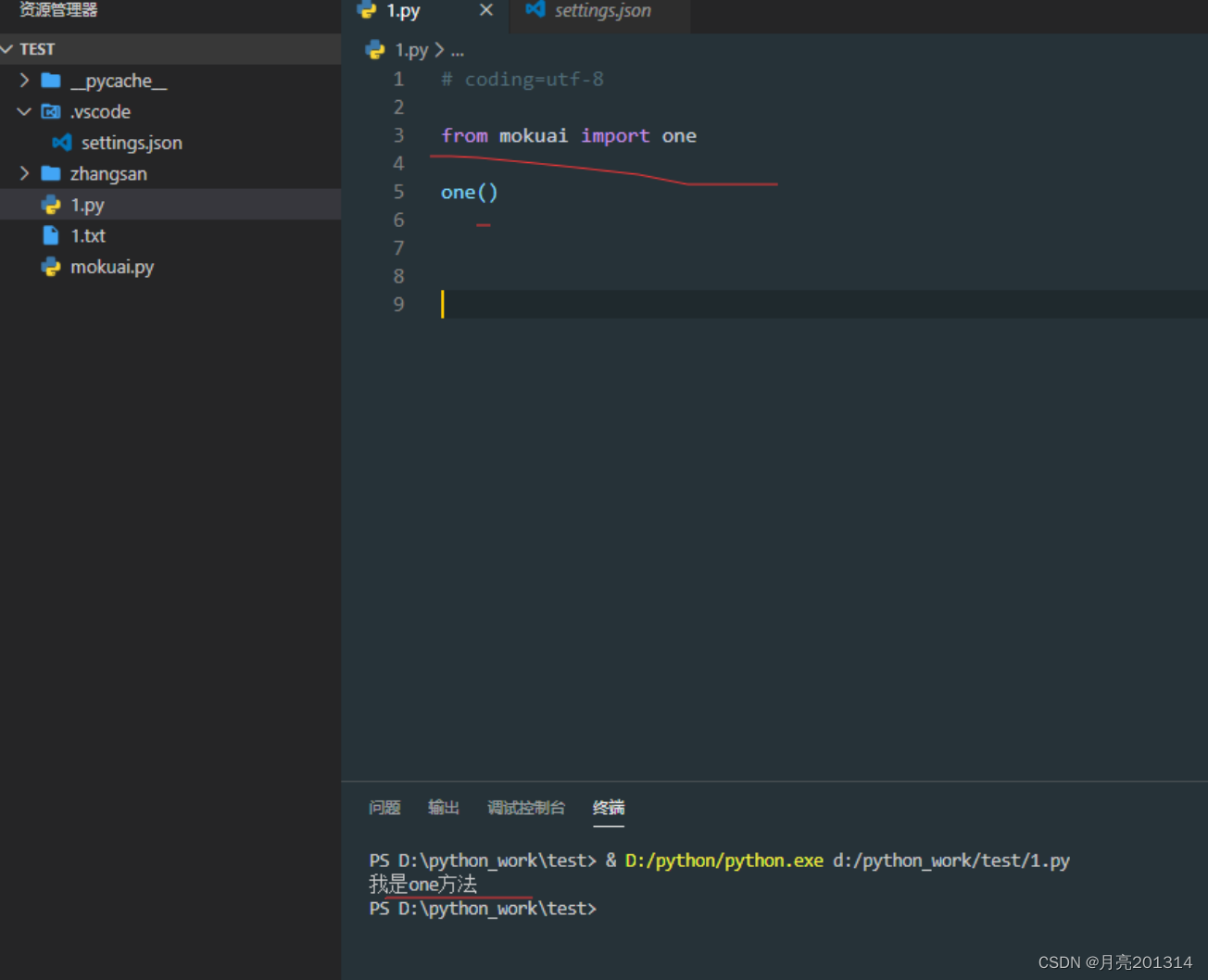Select the __pycache__ folder row
Viewport: 1208px width, 980px height.
[x=170, y=81]
